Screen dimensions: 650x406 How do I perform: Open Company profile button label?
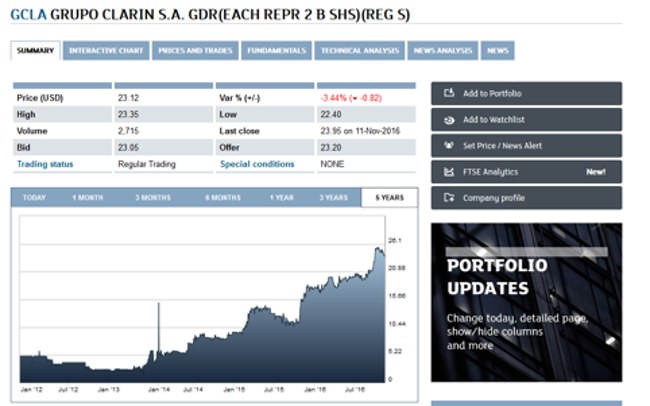click(494, 198)
